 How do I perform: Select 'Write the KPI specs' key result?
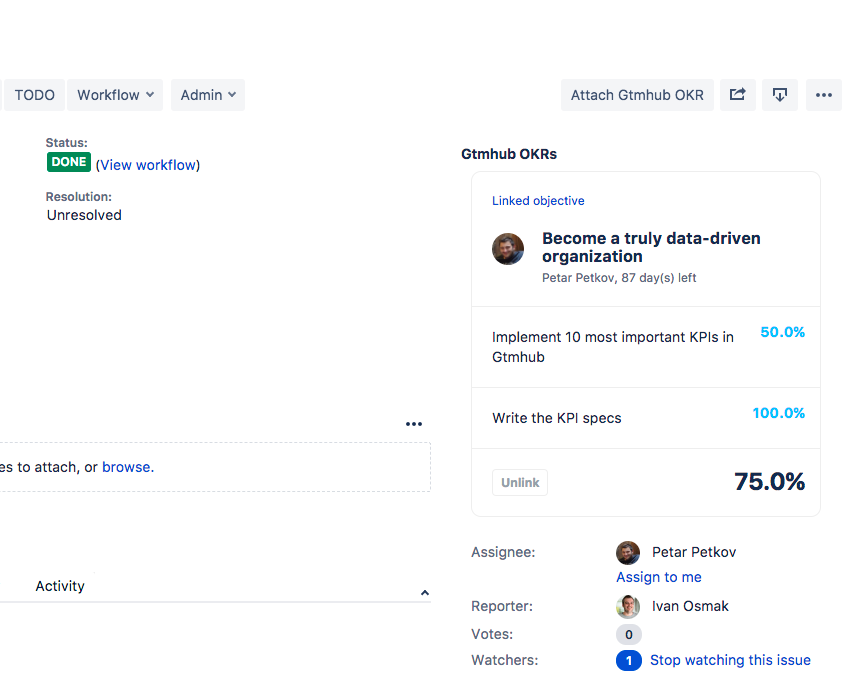[x=556, y=418]
